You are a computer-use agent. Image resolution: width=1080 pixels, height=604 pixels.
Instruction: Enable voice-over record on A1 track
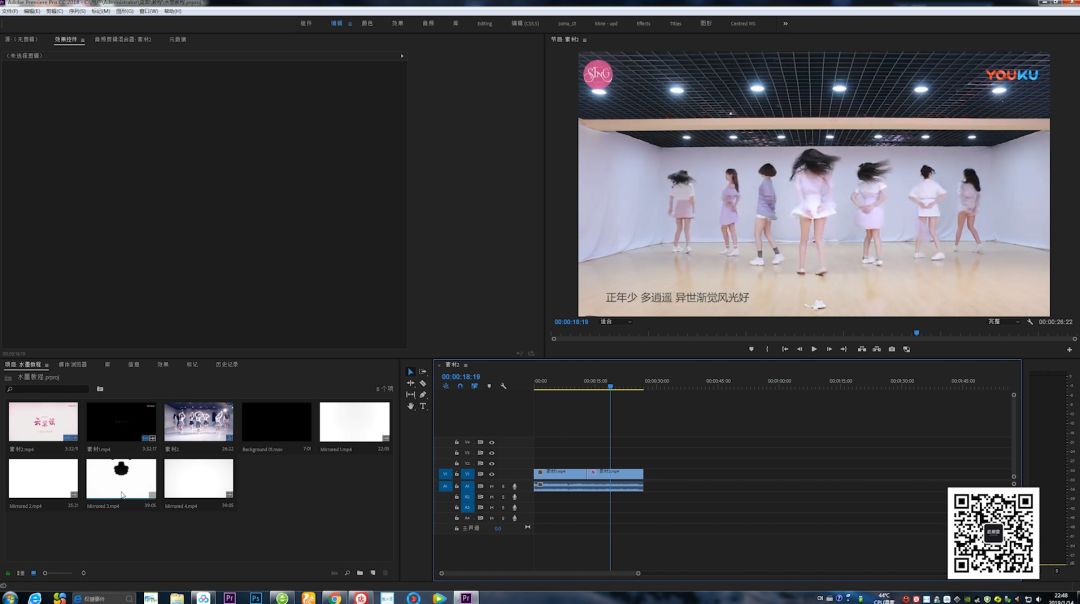[515, 486]
